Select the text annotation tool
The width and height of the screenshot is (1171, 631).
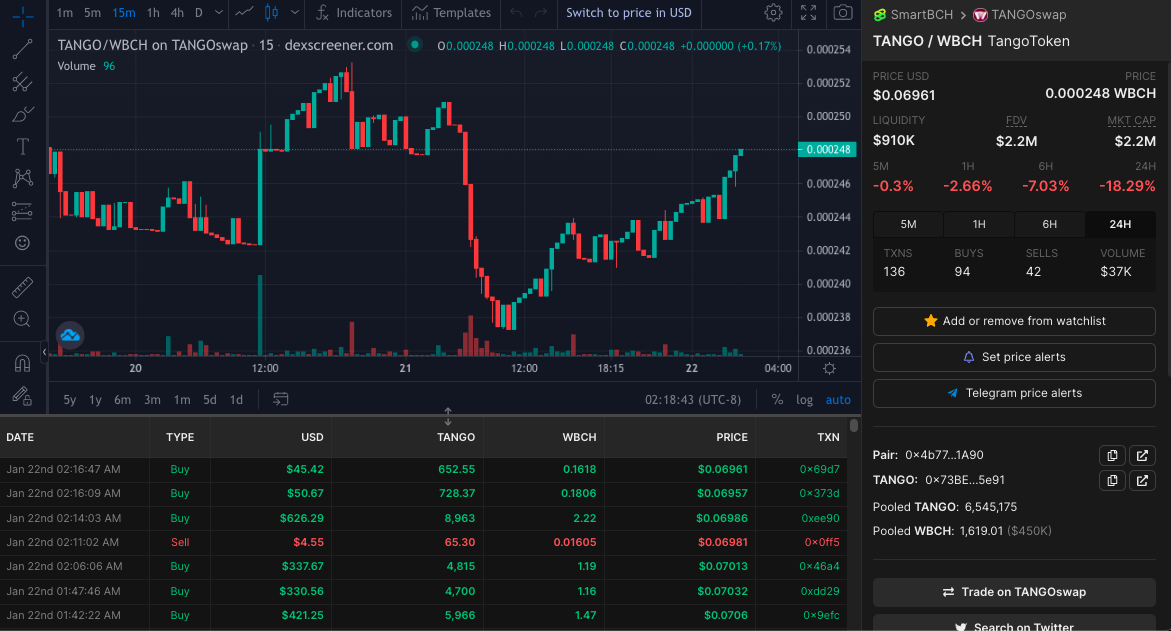(x=22, y=146)
